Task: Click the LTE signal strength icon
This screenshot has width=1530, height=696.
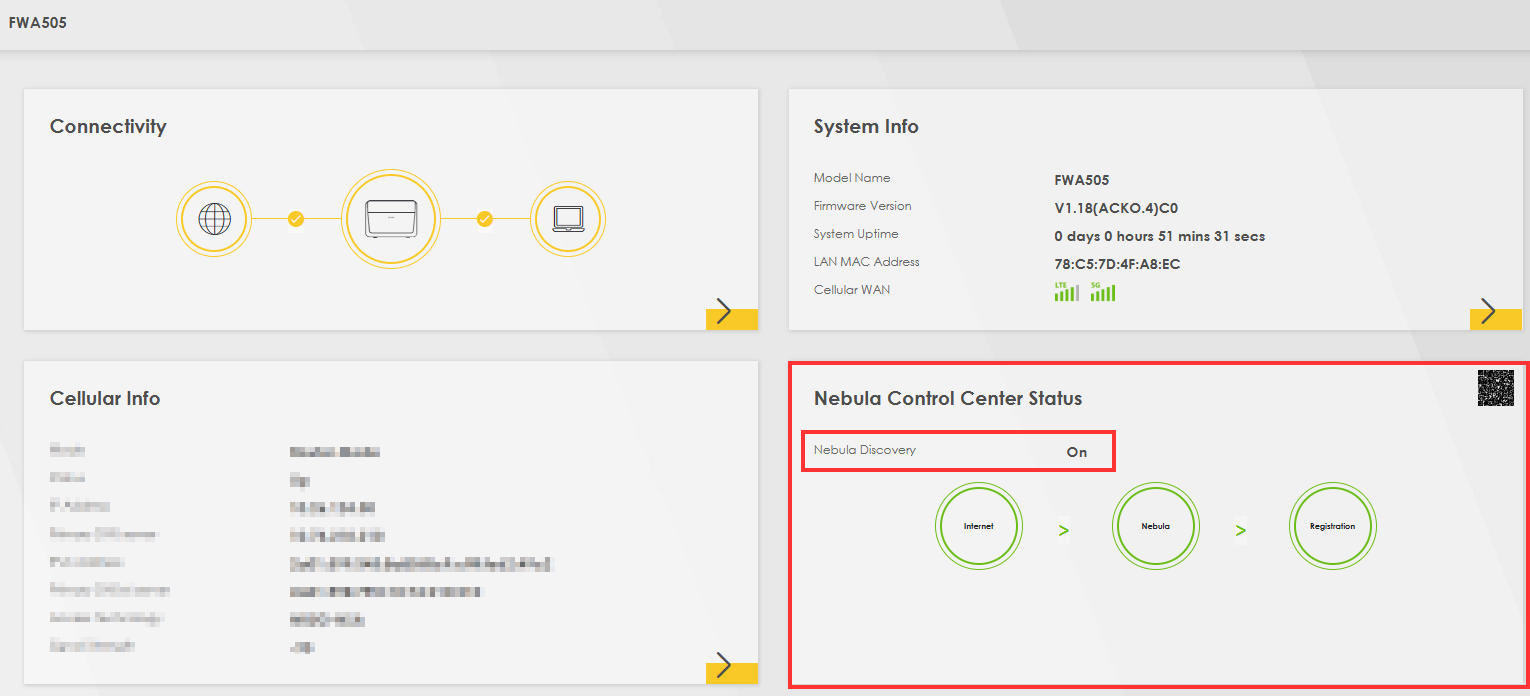Action: pos(1067,291)
